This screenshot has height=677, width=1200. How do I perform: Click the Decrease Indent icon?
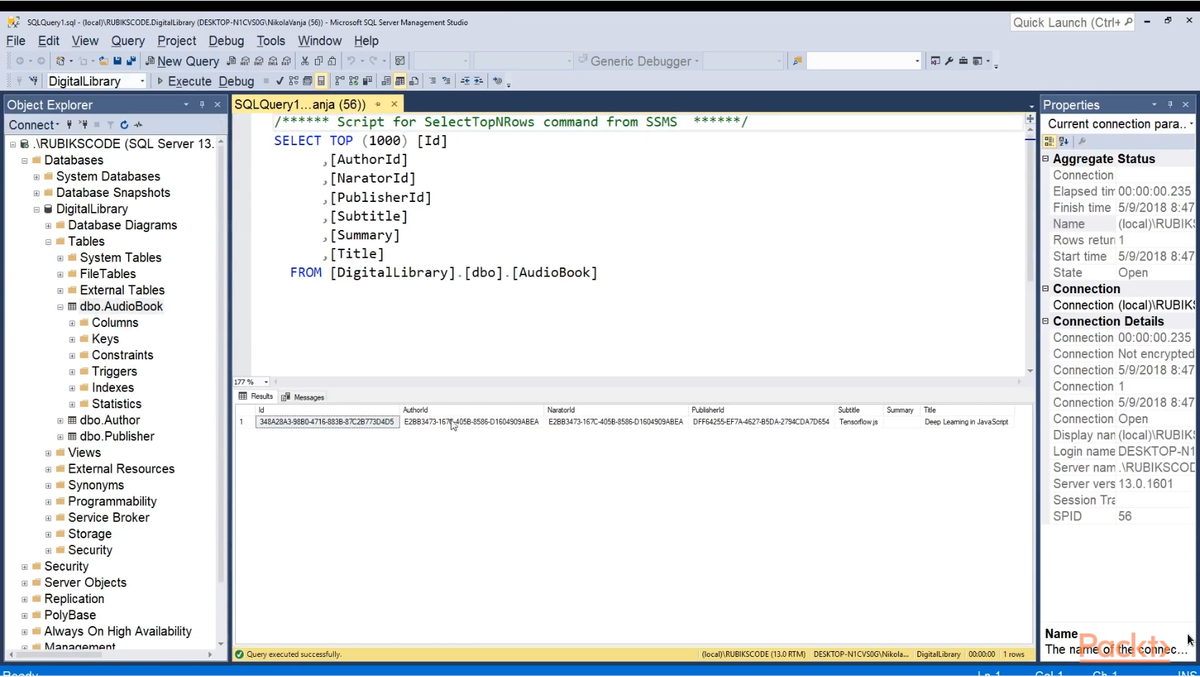coord(465,81)
